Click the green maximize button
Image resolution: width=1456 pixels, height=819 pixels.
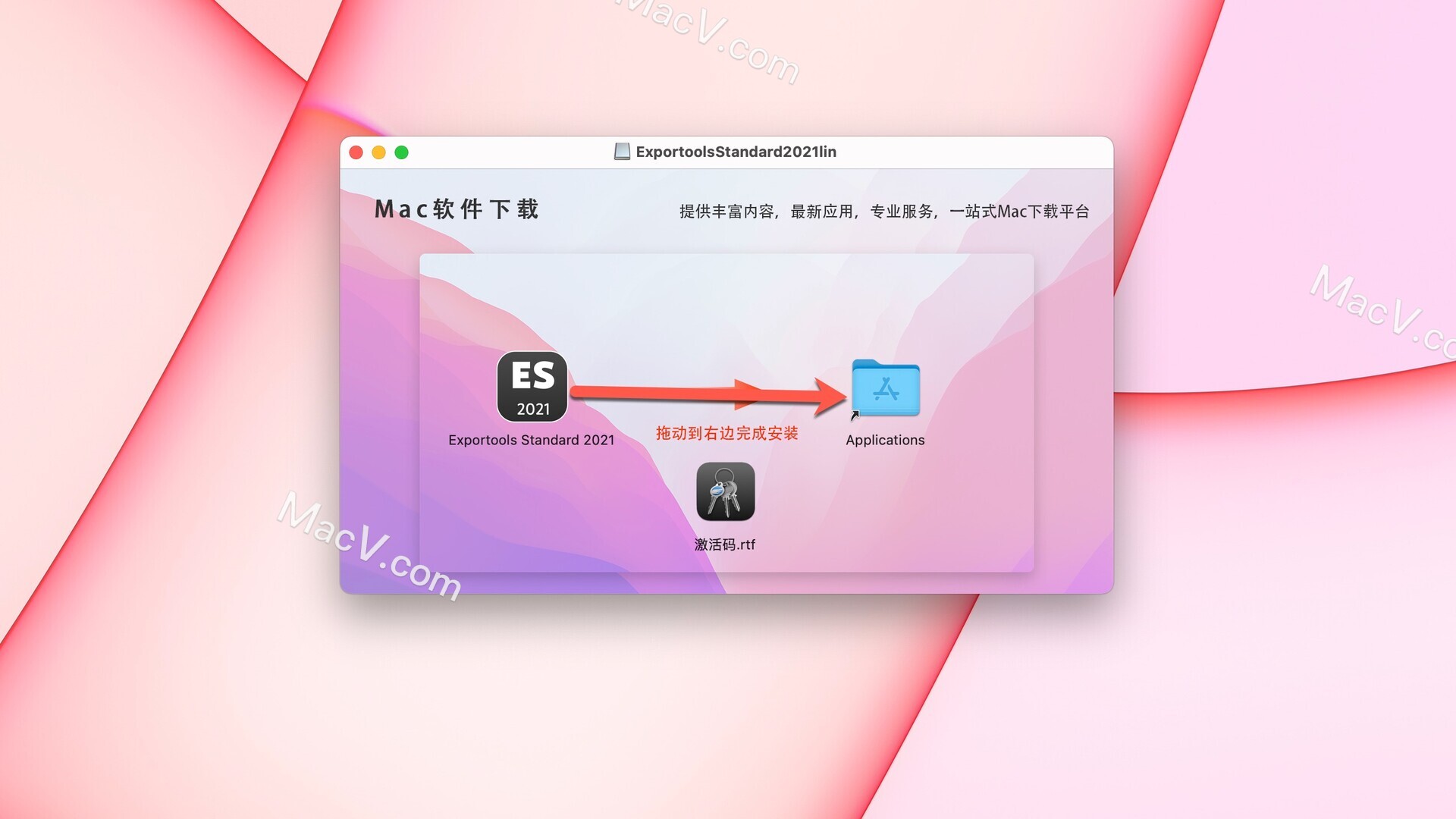tap(399, 153)
